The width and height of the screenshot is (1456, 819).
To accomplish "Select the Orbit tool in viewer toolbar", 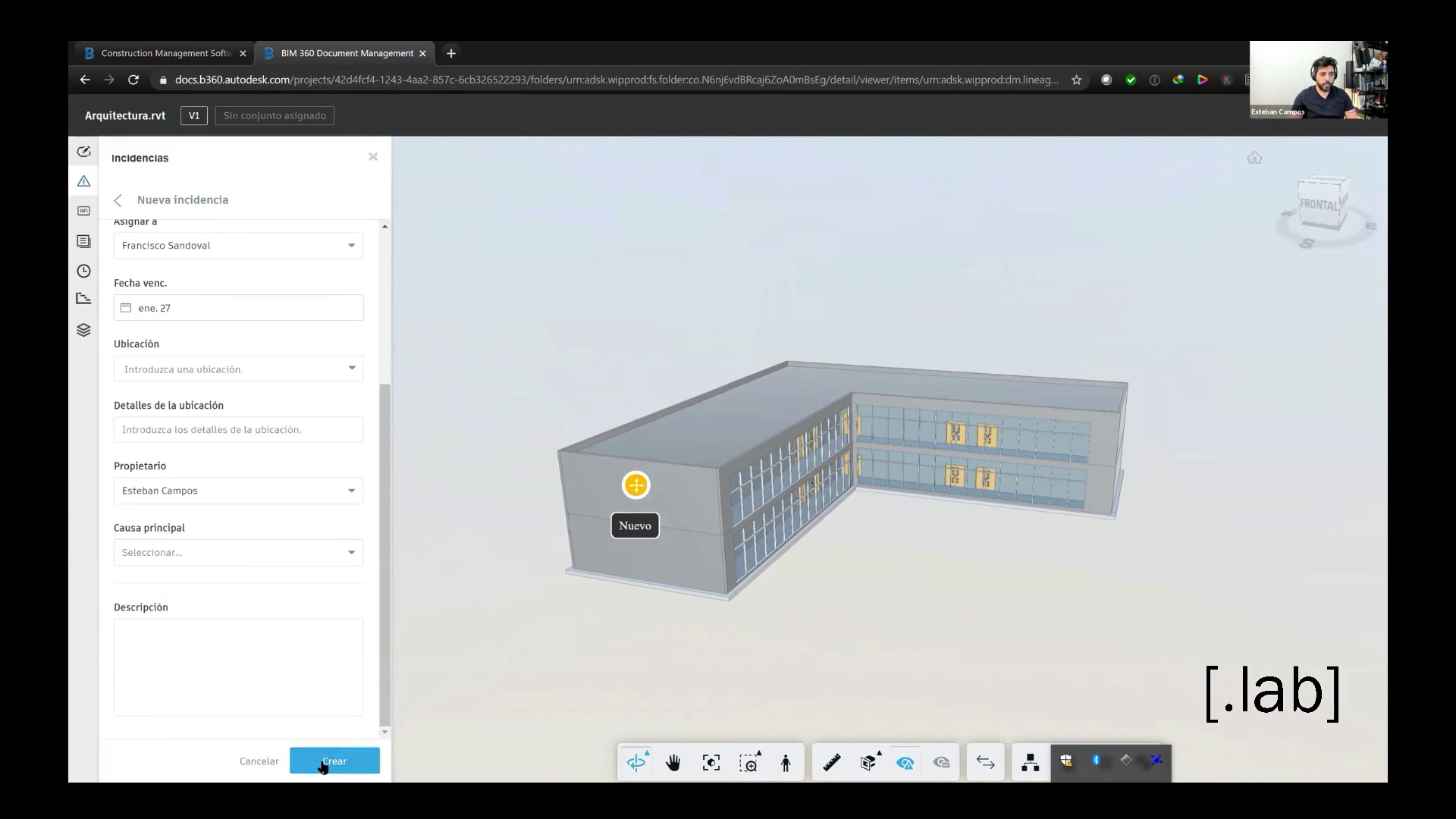I will click(636, 762).
